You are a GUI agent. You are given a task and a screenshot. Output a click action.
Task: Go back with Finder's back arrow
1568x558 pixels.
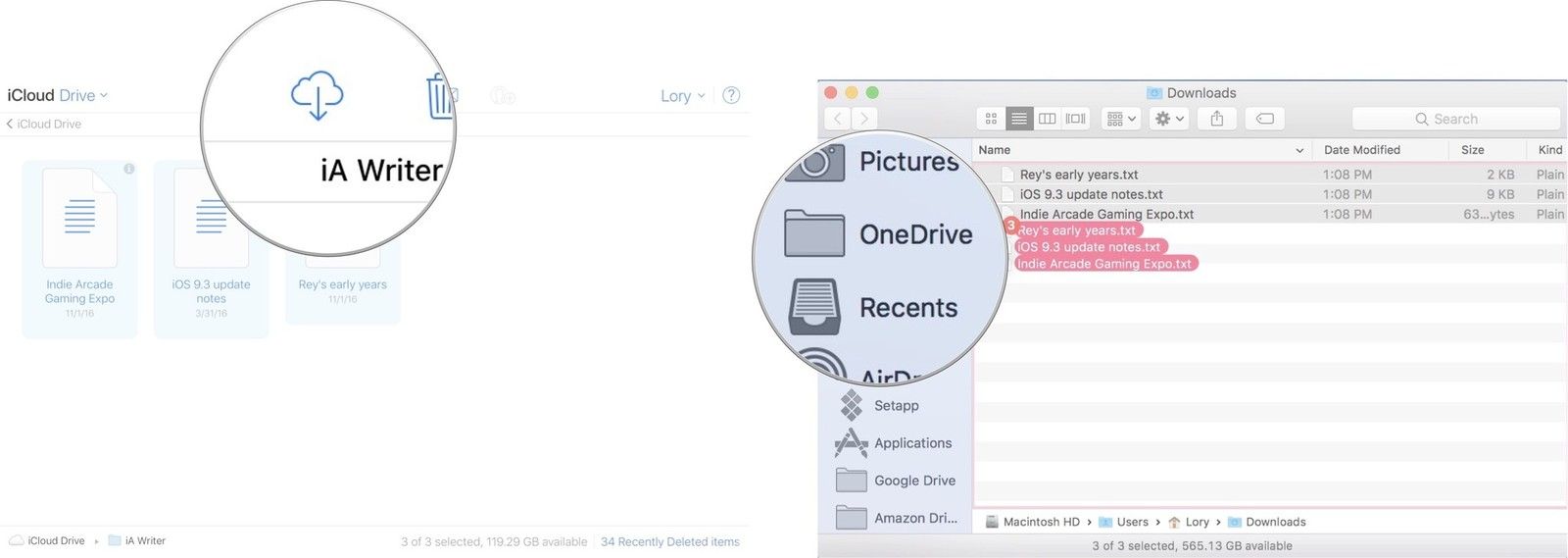[838, 119]
